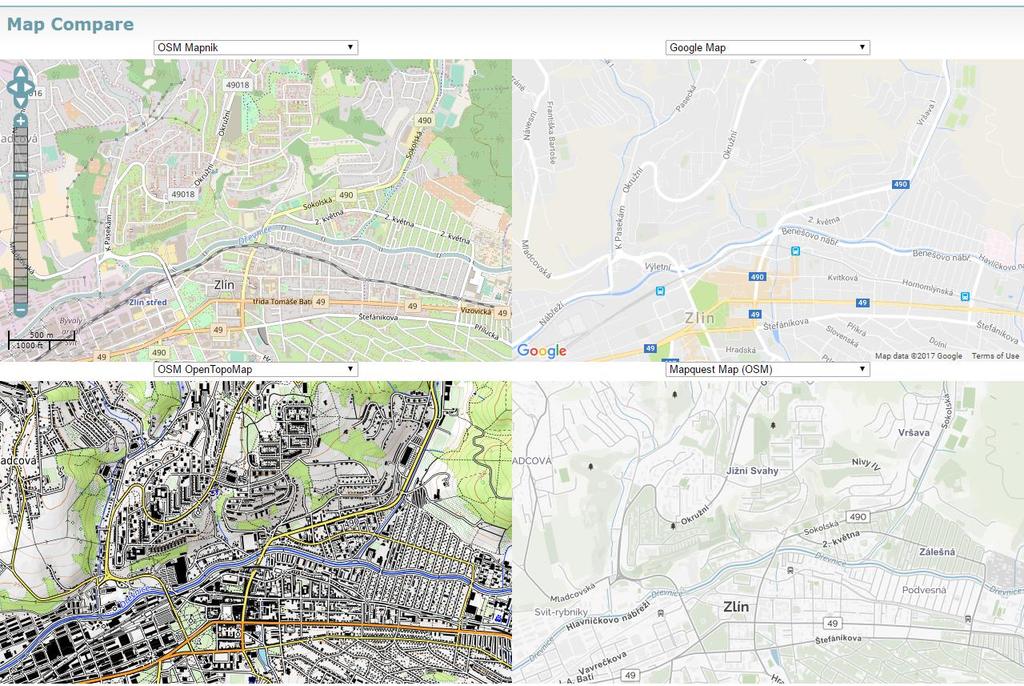Click the Vyletní label on Google map

click(x=657, y=267)
